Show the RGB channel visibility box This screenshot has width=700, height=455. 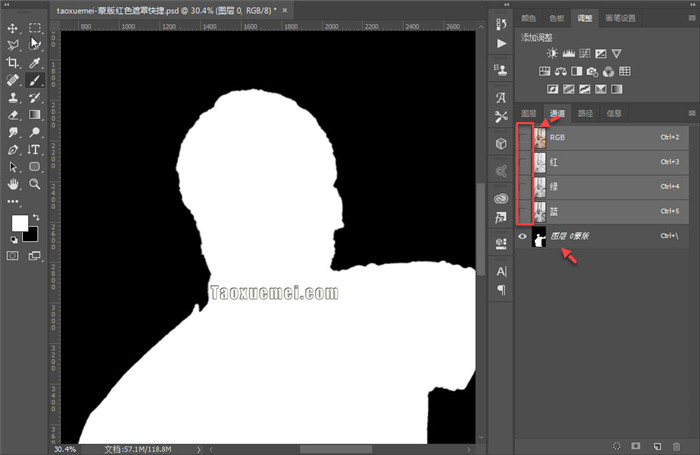point(523,137)
